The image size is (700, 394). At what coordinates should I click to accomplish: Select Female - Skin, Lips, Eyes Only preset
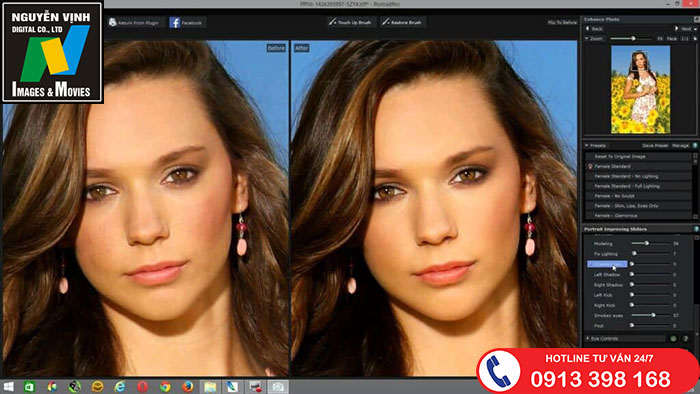(638, 206)
